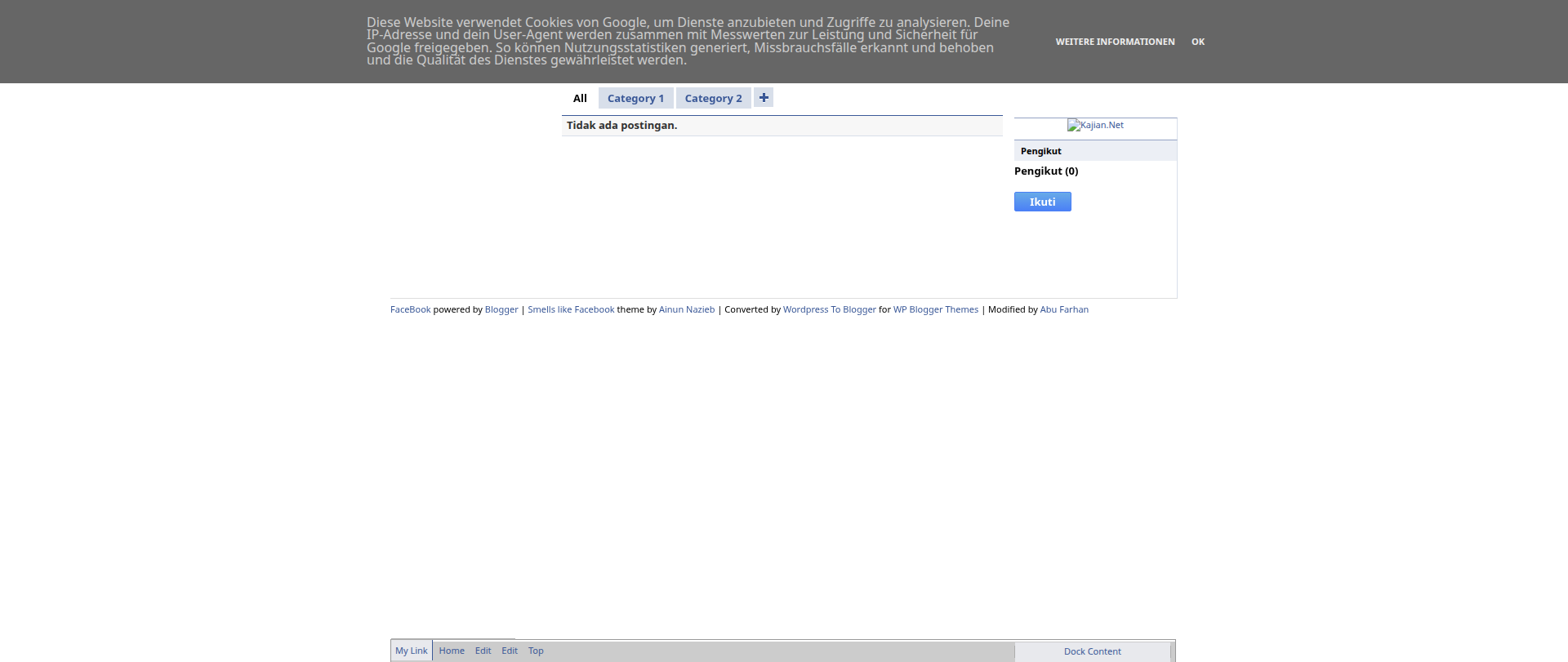This screenshot has height=662, width=1568.
Task: Jump to Top via the bottom bar
Action: pos(536,651)
